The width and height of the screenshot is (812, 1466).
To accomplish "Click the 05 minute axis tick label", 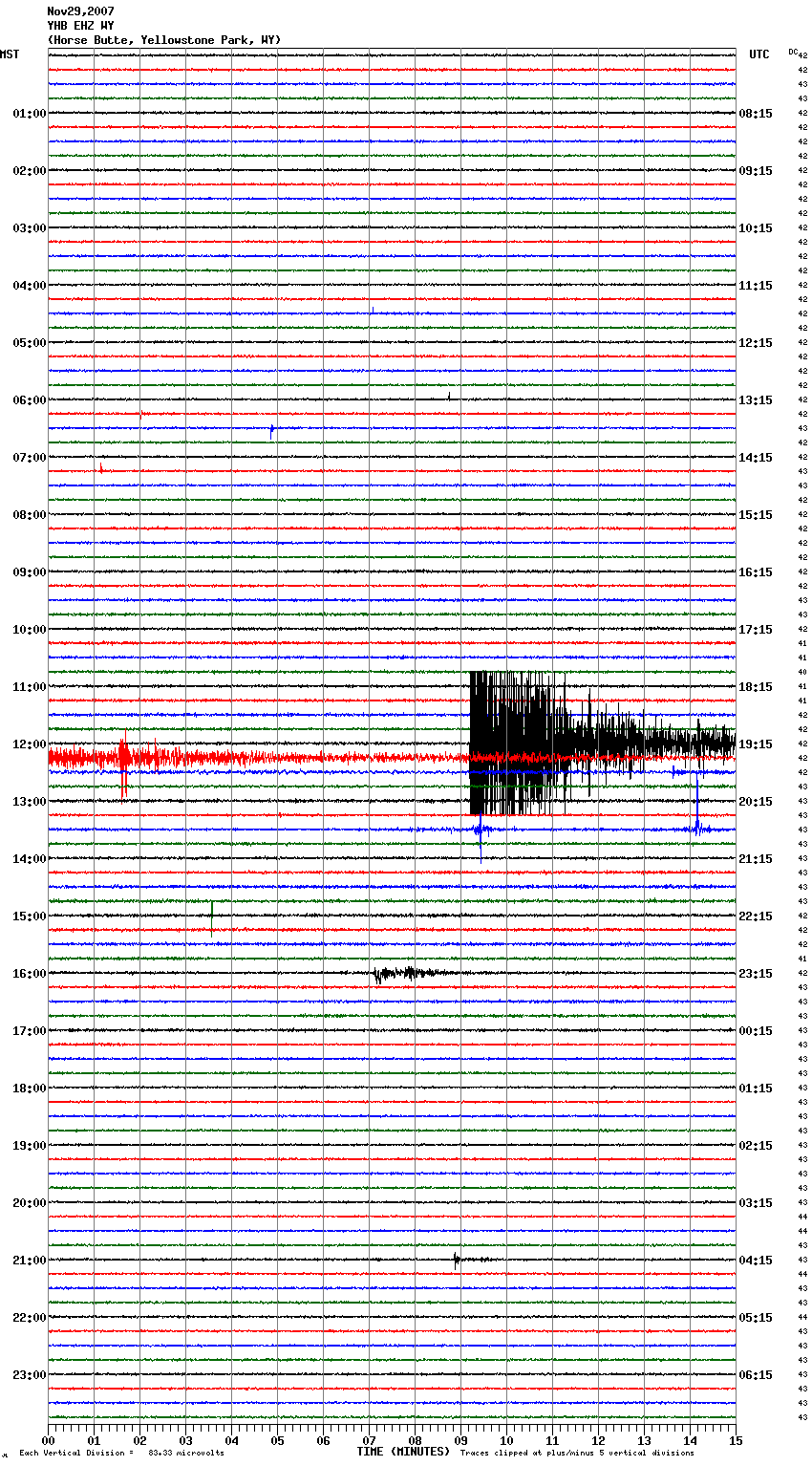I will click(x=277, y=1440).
